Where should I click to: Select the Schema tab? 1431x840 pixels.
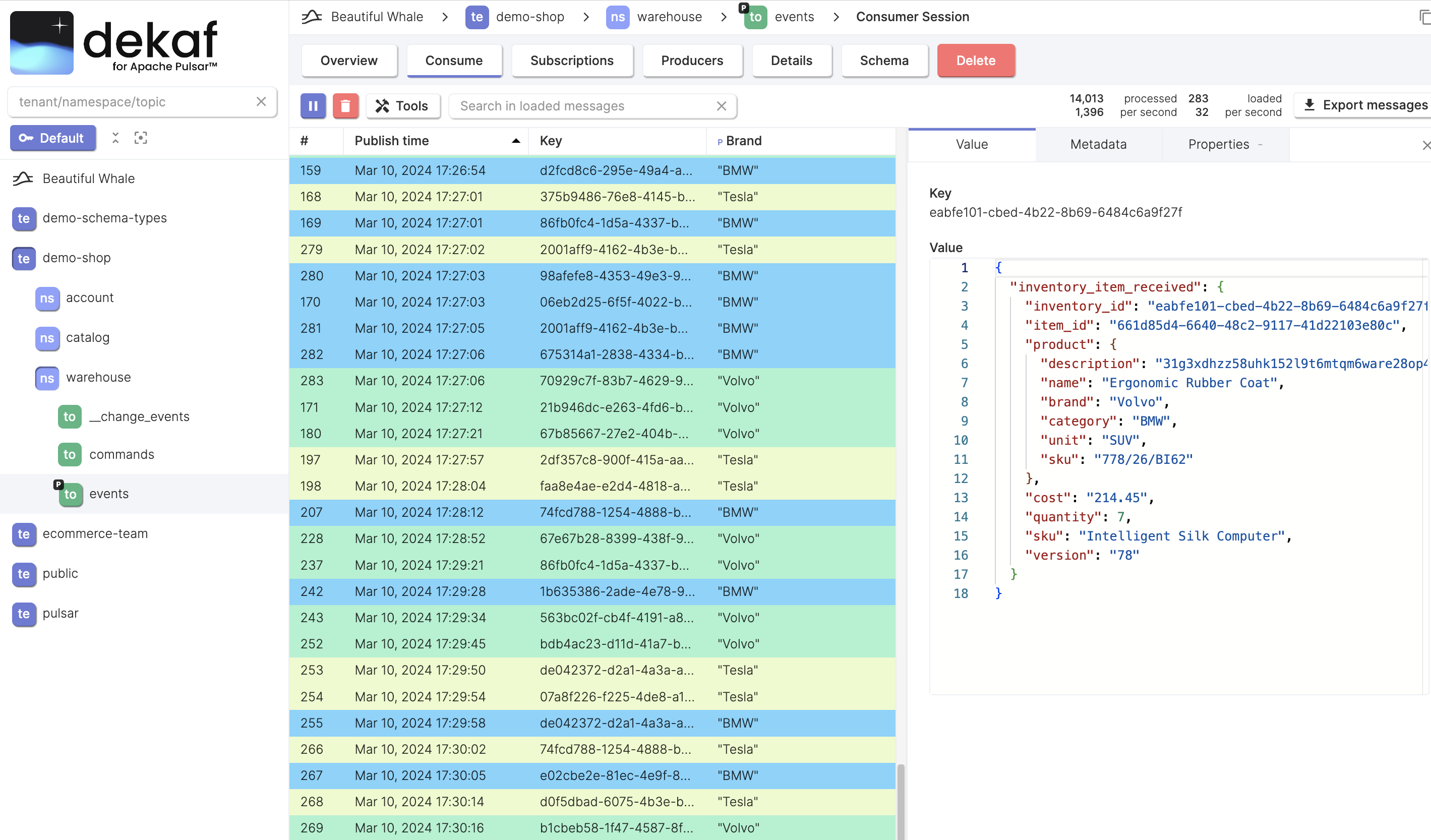(884, 60)
